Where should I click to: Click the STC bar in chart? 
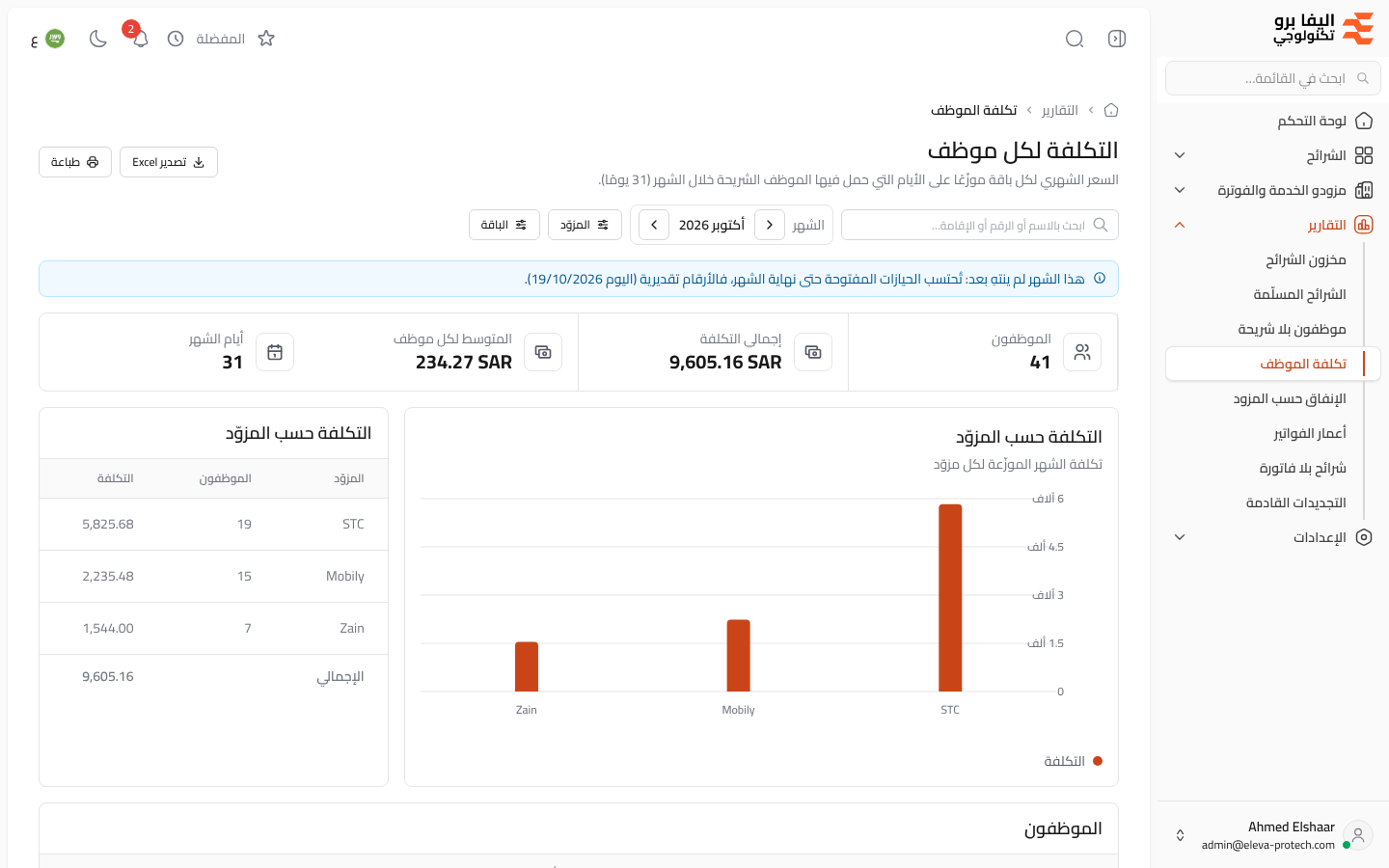(950, 598)
